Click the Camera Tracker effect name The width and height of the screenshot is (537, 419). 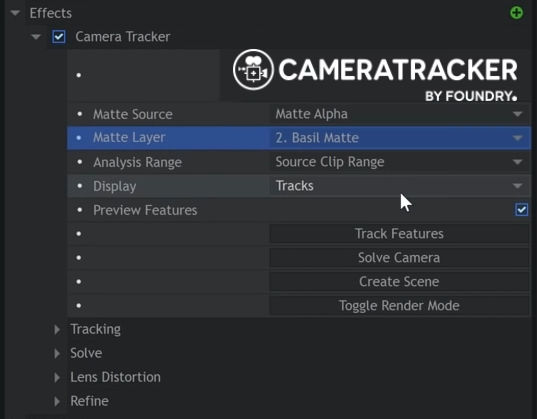[123, 37]
